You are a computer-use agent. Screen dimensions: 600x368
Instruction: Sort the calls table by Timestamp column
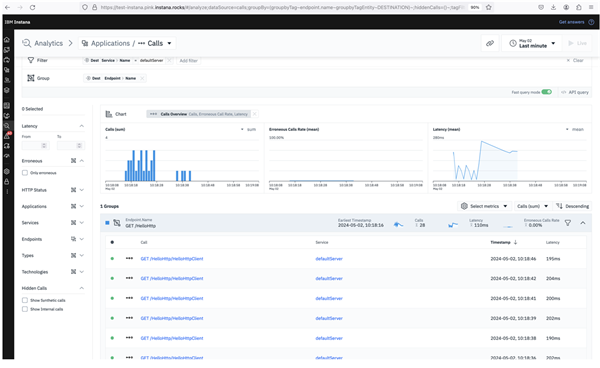(x=504, y=242)
